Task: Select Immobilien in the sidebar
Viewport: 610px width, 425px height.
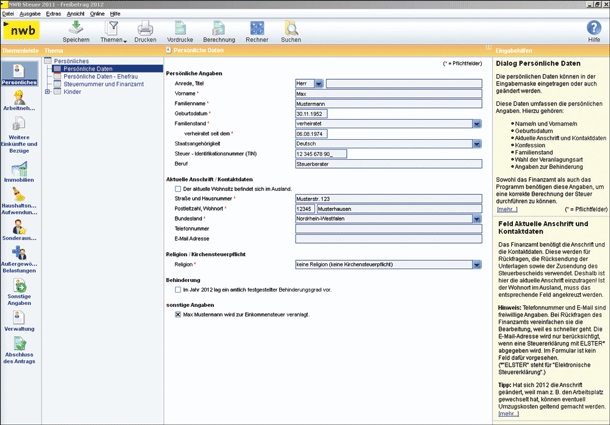Action: (19, 171)
